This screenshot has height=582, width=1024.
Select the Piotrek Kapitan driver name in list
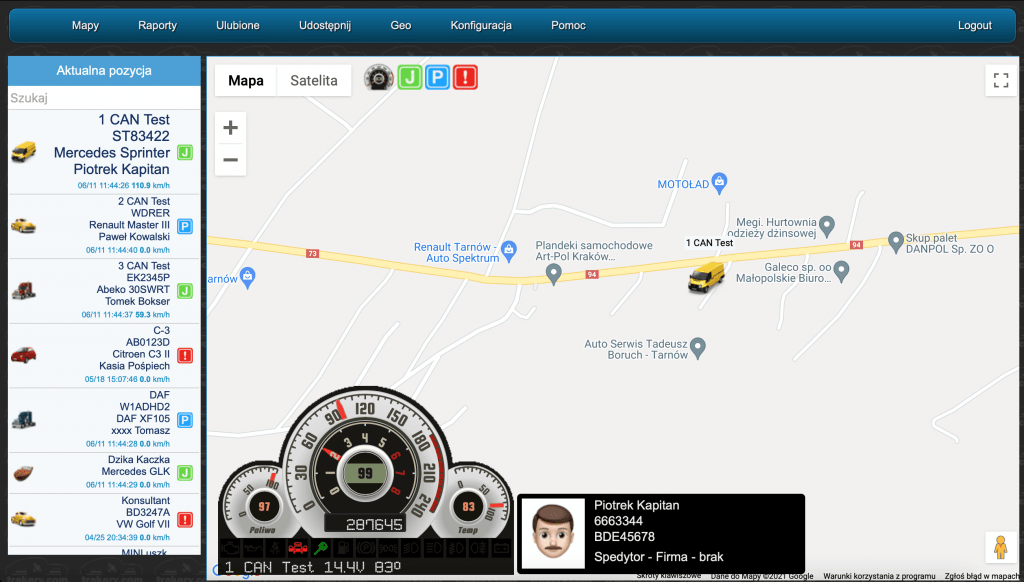point(121,169)
